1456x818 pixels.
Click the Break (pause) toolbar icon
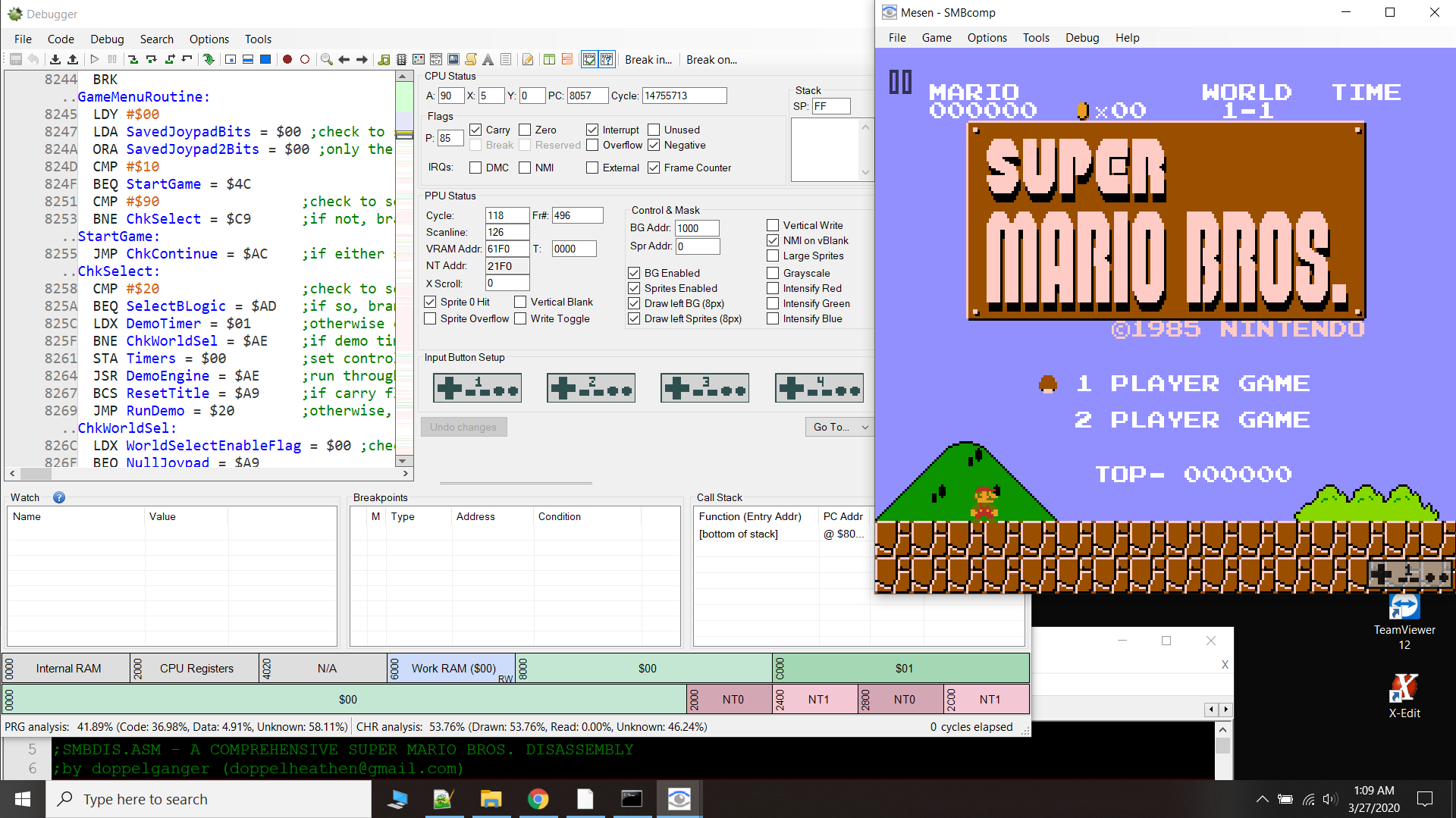112,59
